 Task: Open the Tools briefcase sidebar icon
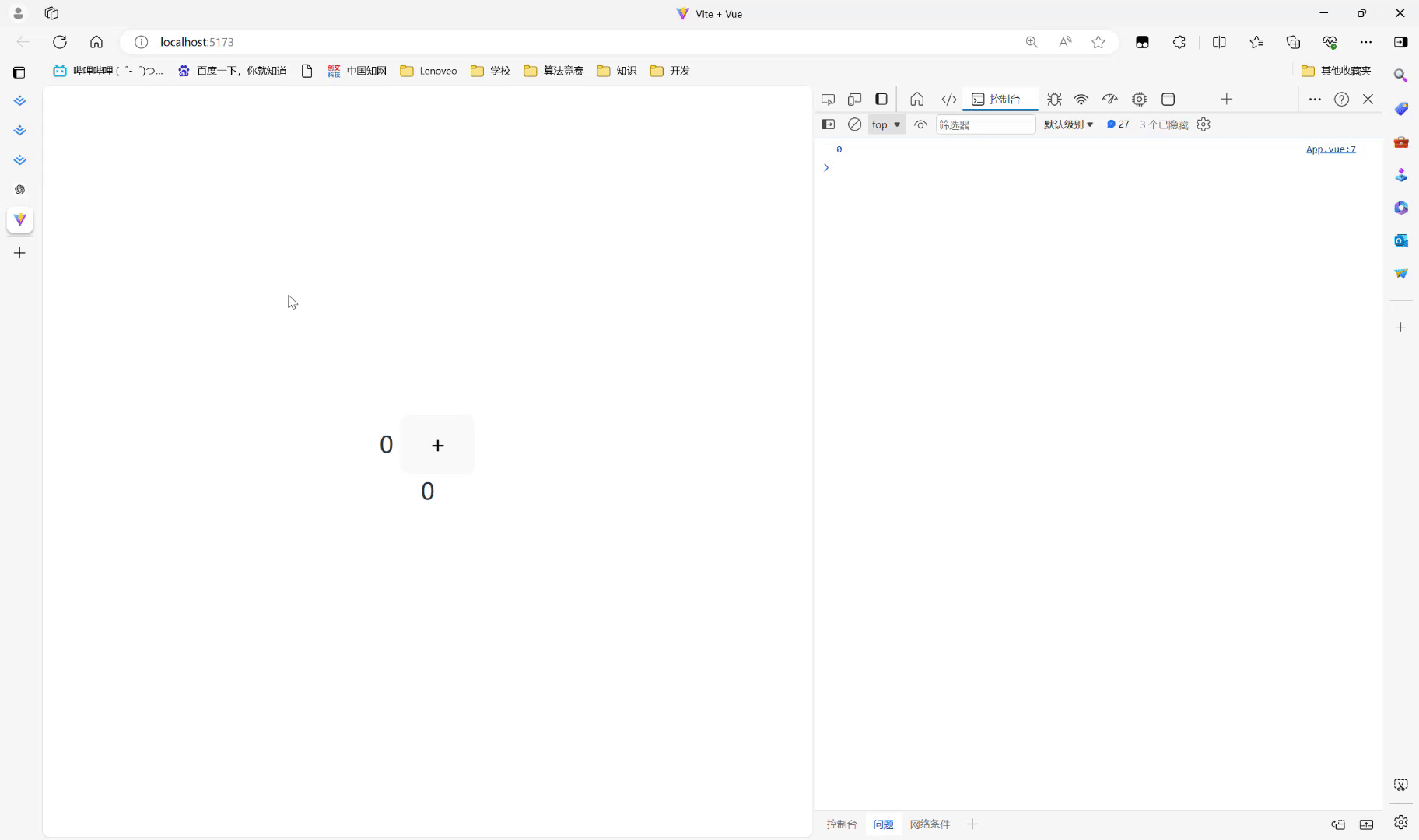1401,142
